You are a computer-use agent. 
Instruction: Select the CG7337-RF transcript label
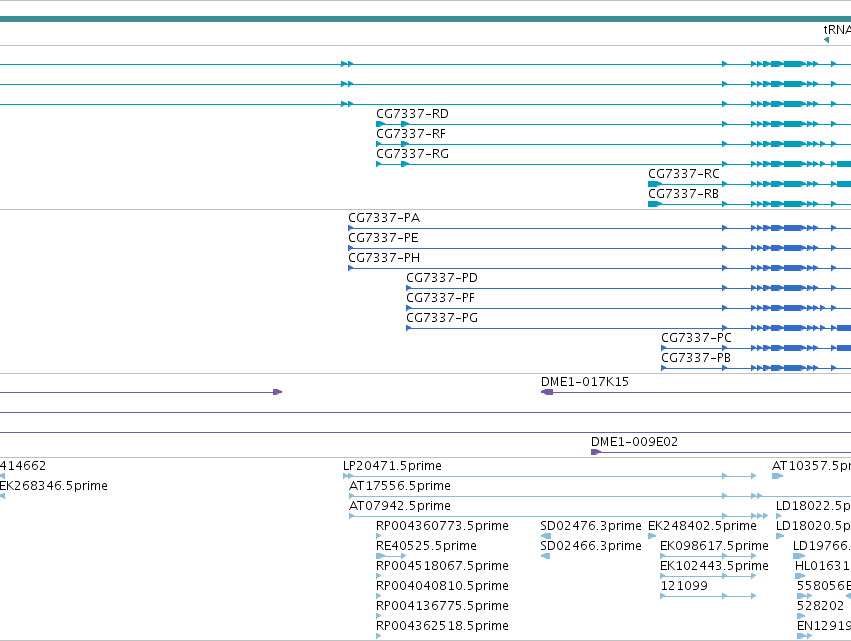[411, 134]
